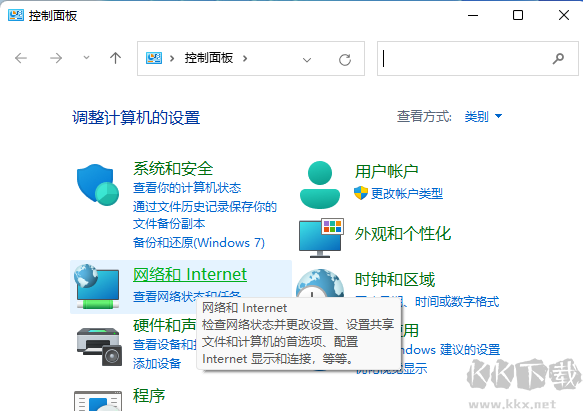Go back with the left arrow
This screenshot has height=411, width=583.
[21, 58]
